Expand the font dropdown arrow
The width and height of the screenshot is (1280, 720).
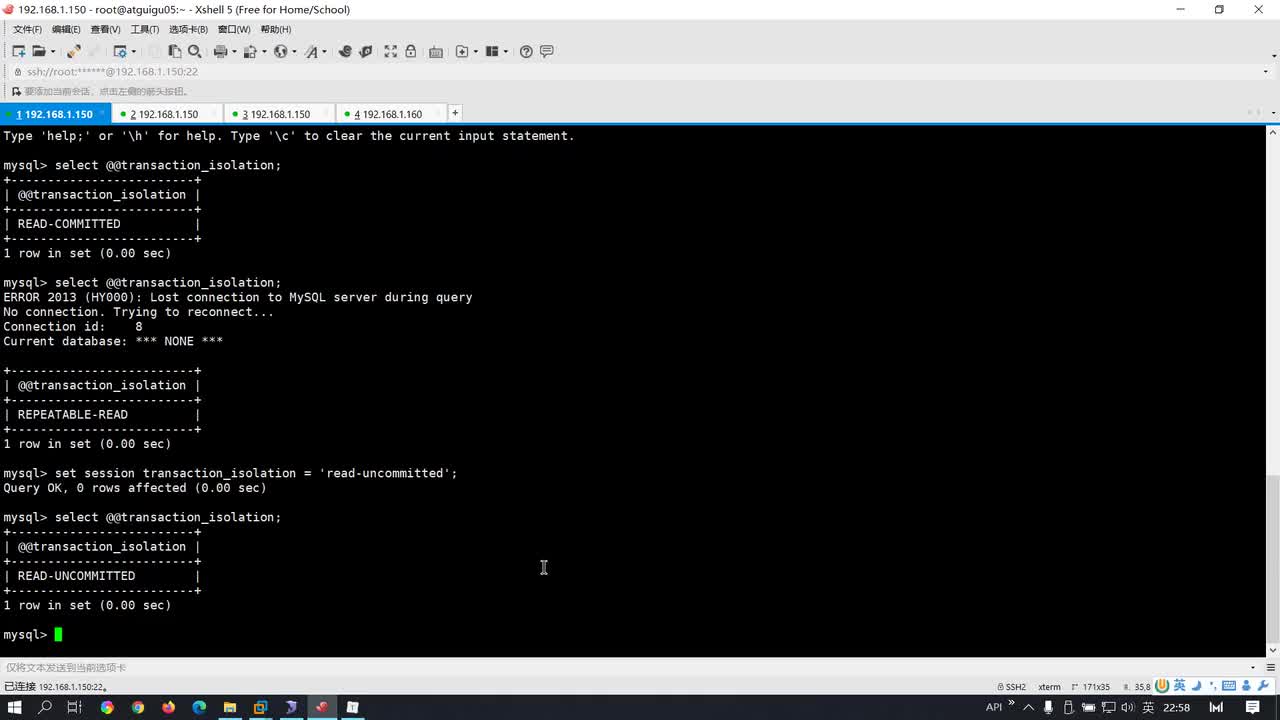326,52
